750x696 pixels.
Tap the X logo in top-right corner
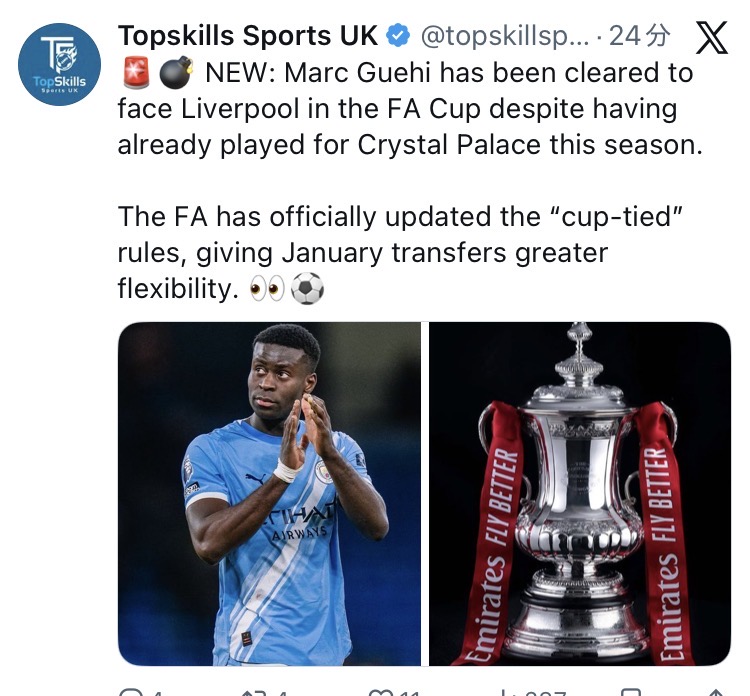[x=711, y=38]
